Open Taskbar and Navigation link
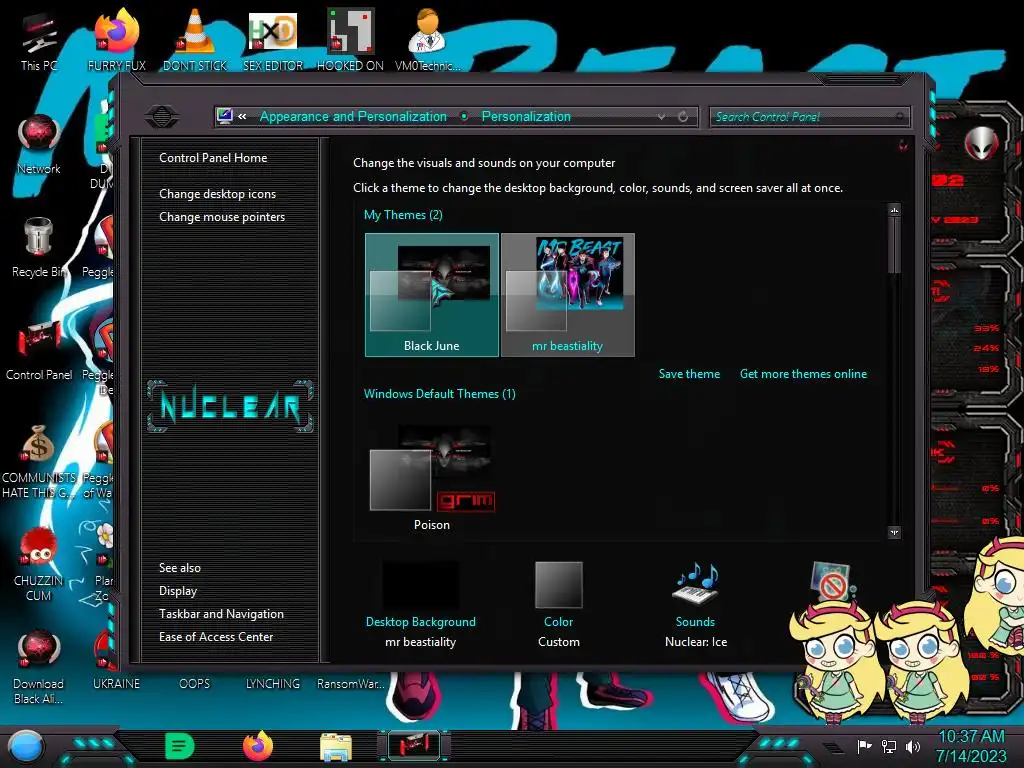 [x=221, y=614]
